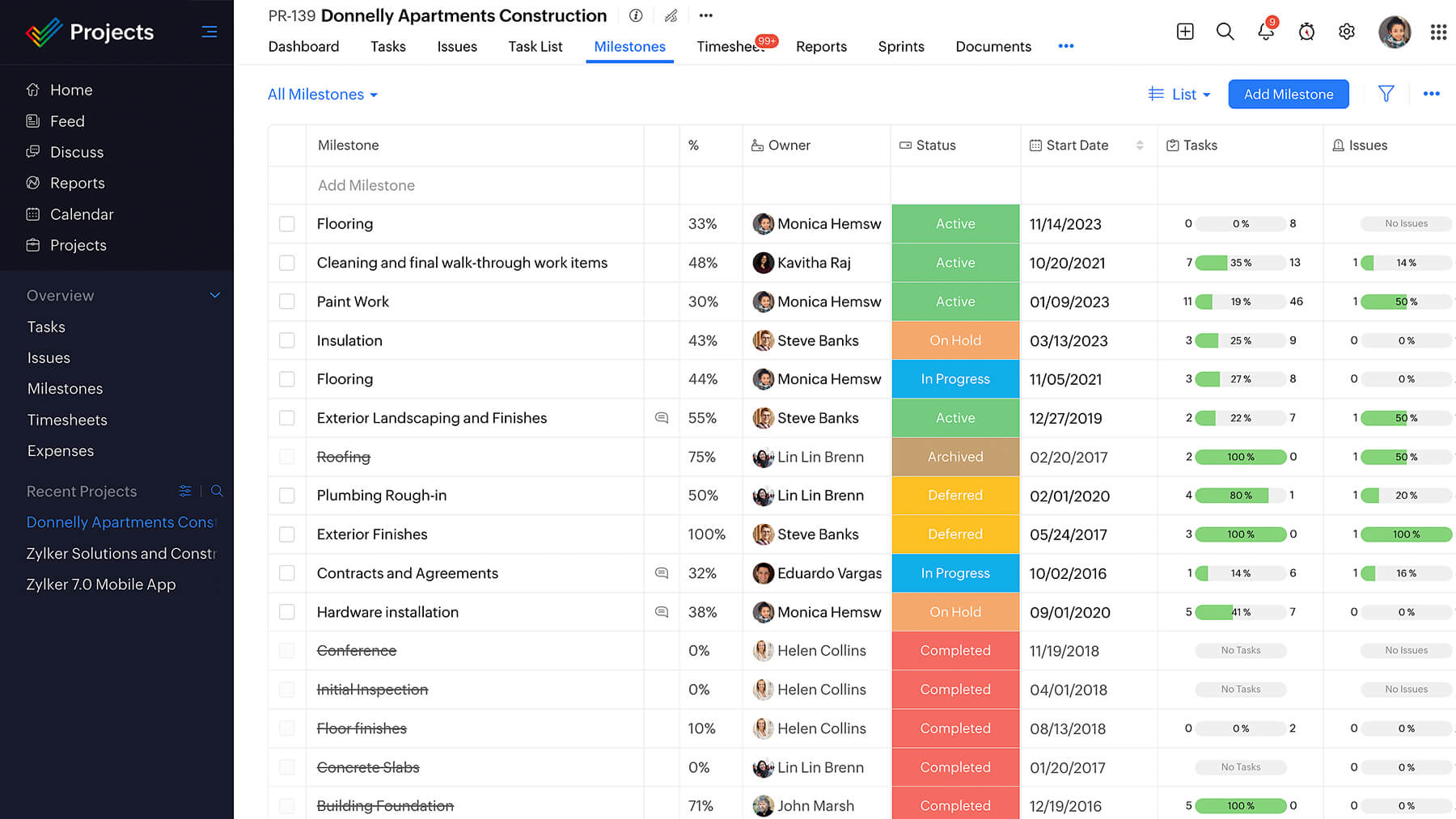The image size is (1456, 819).
Task: Open the settings gear icon
Action: 1346,32
